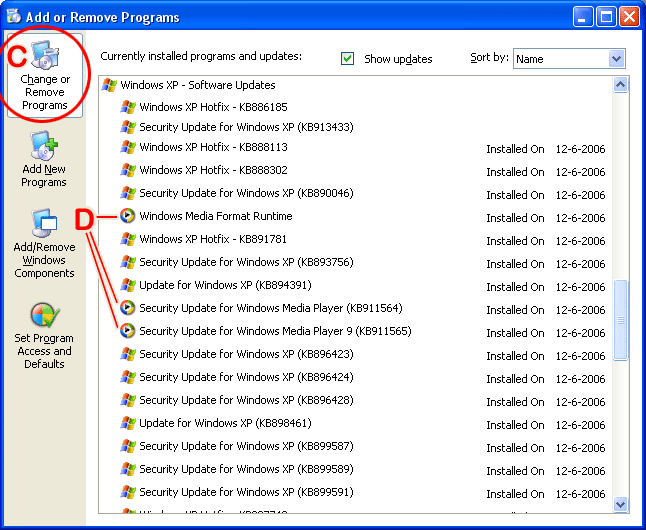Close the Add or Remove Programs window
The image size is (646, 530).
click(x=630, y=17)
